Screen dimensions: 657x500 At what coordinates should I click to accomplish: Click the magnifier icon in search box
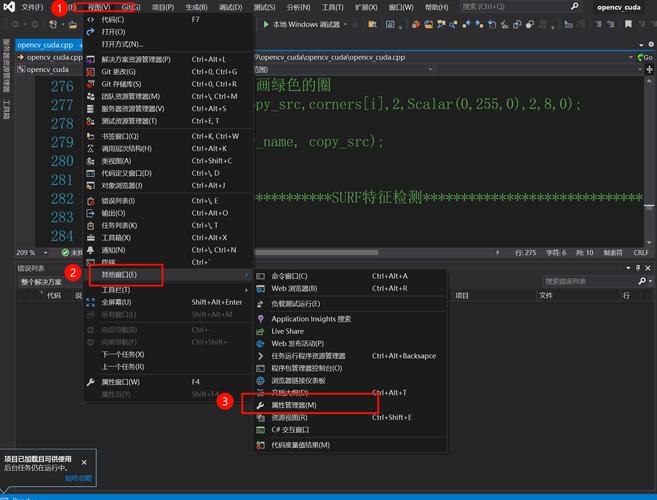(574, 6)
